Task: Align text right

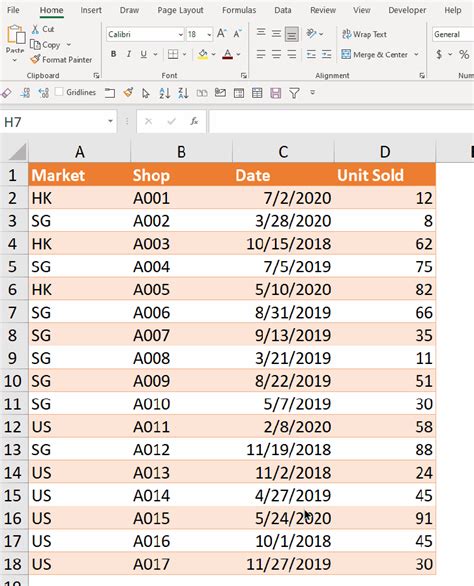Action: click(x=292, y=55)
